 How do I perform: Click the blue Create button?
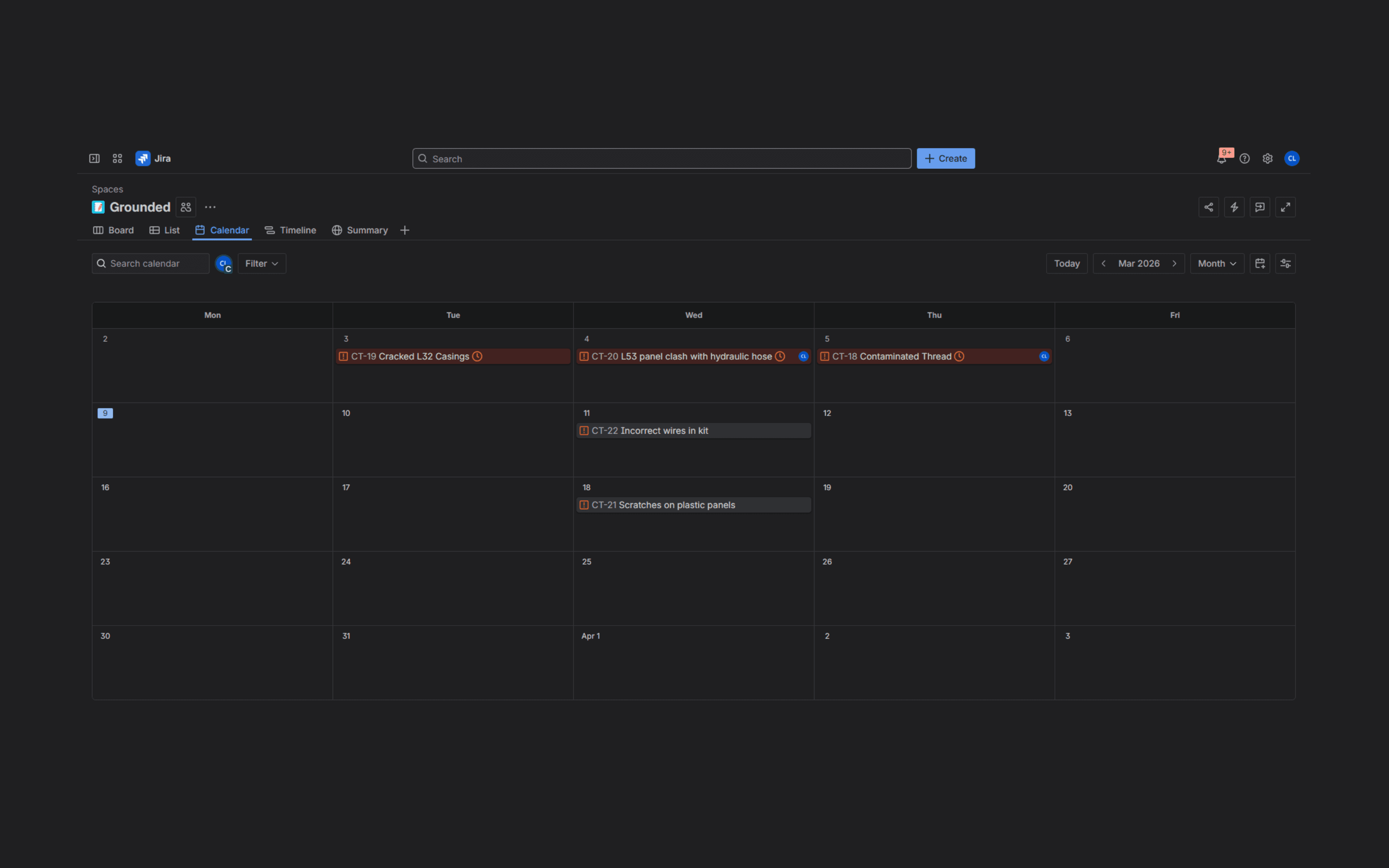coord(945,158)
